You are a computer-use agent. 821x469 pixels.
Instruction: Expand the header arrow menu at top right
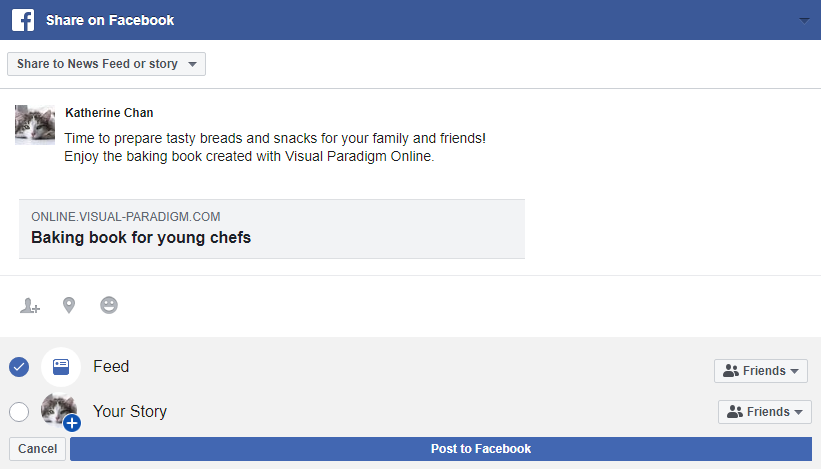click(805, 20)
